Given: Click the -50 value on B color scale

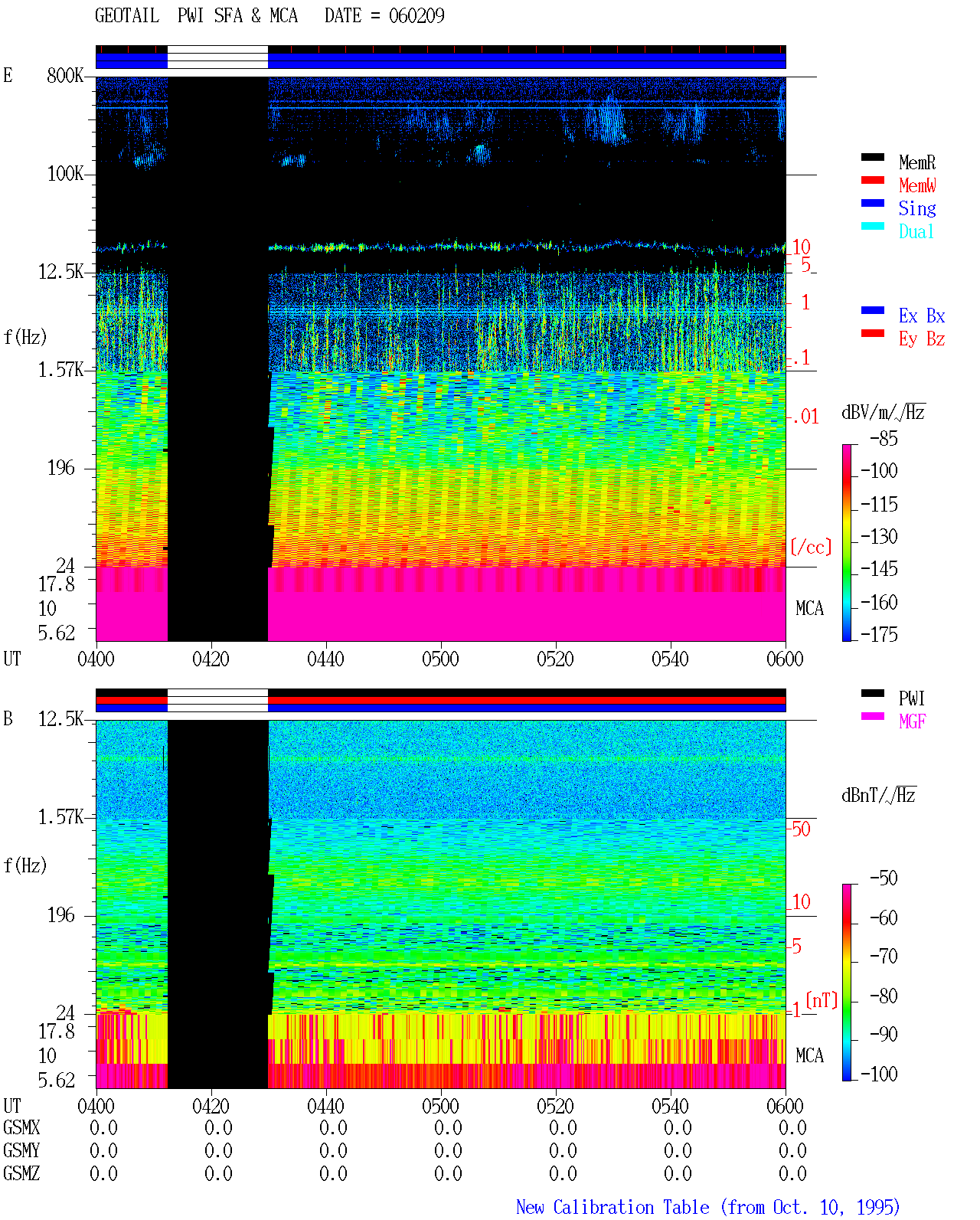Looking at the screenshot, I should pyautogui.click(x=884, y=878).
